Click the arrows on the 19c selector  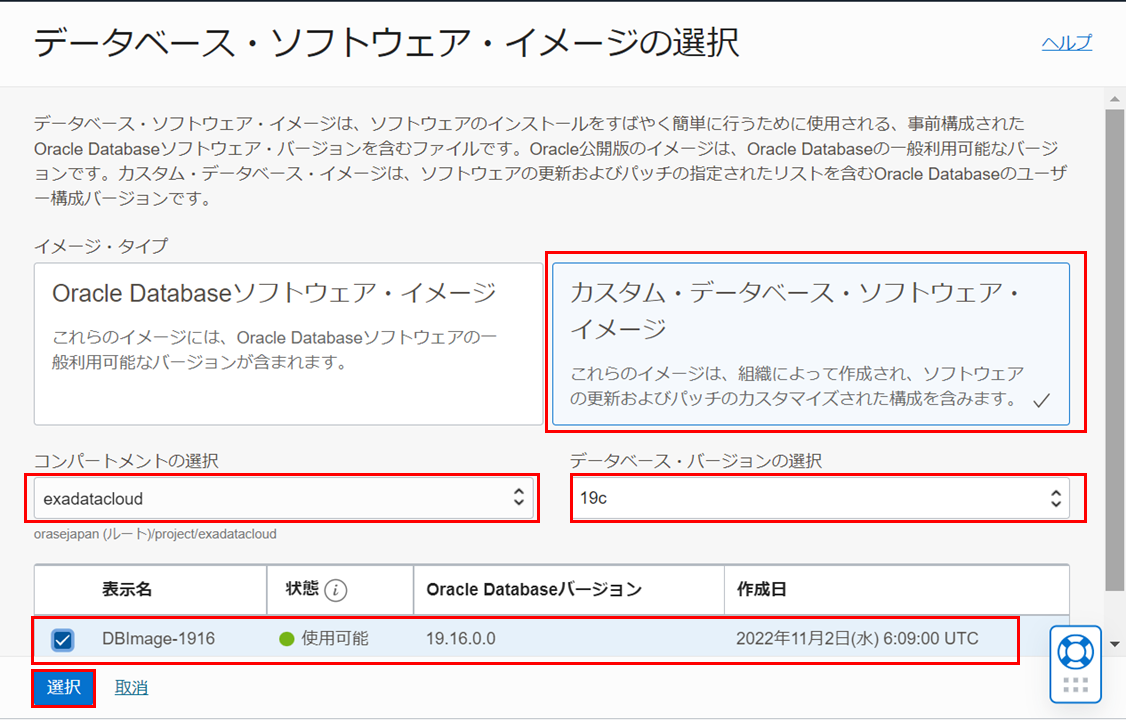1055,497
